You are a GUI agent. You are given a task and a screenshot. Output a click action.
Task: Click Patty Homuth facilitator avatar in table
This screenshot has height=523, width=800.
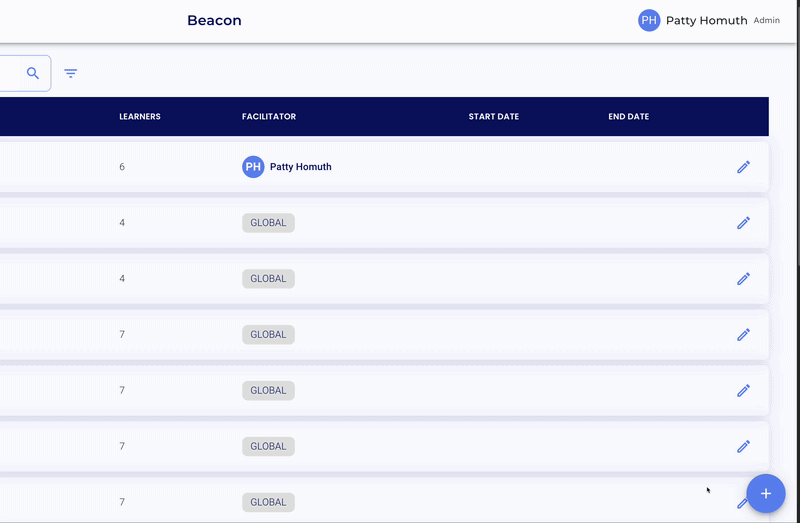click(253, 167)
